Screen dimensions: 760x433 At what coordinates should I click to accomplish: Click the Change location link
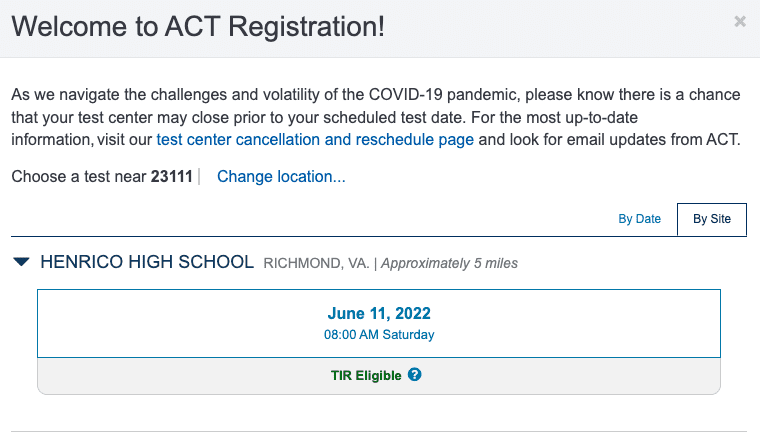click(x=281, y=177)
